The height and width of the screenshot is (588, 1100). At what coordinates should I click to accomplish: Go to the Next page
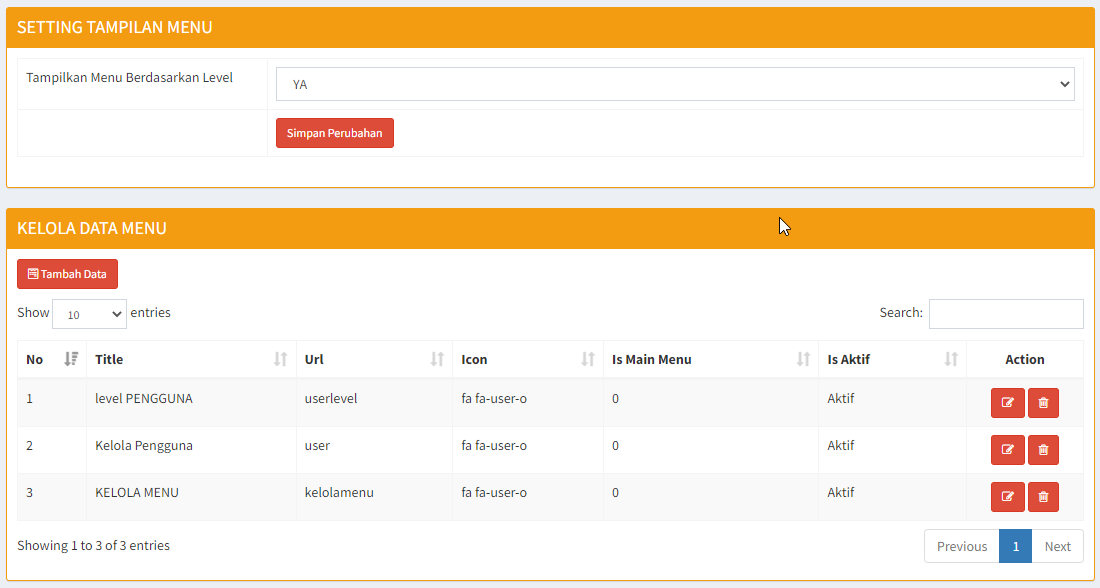(x=1057, y=546)
